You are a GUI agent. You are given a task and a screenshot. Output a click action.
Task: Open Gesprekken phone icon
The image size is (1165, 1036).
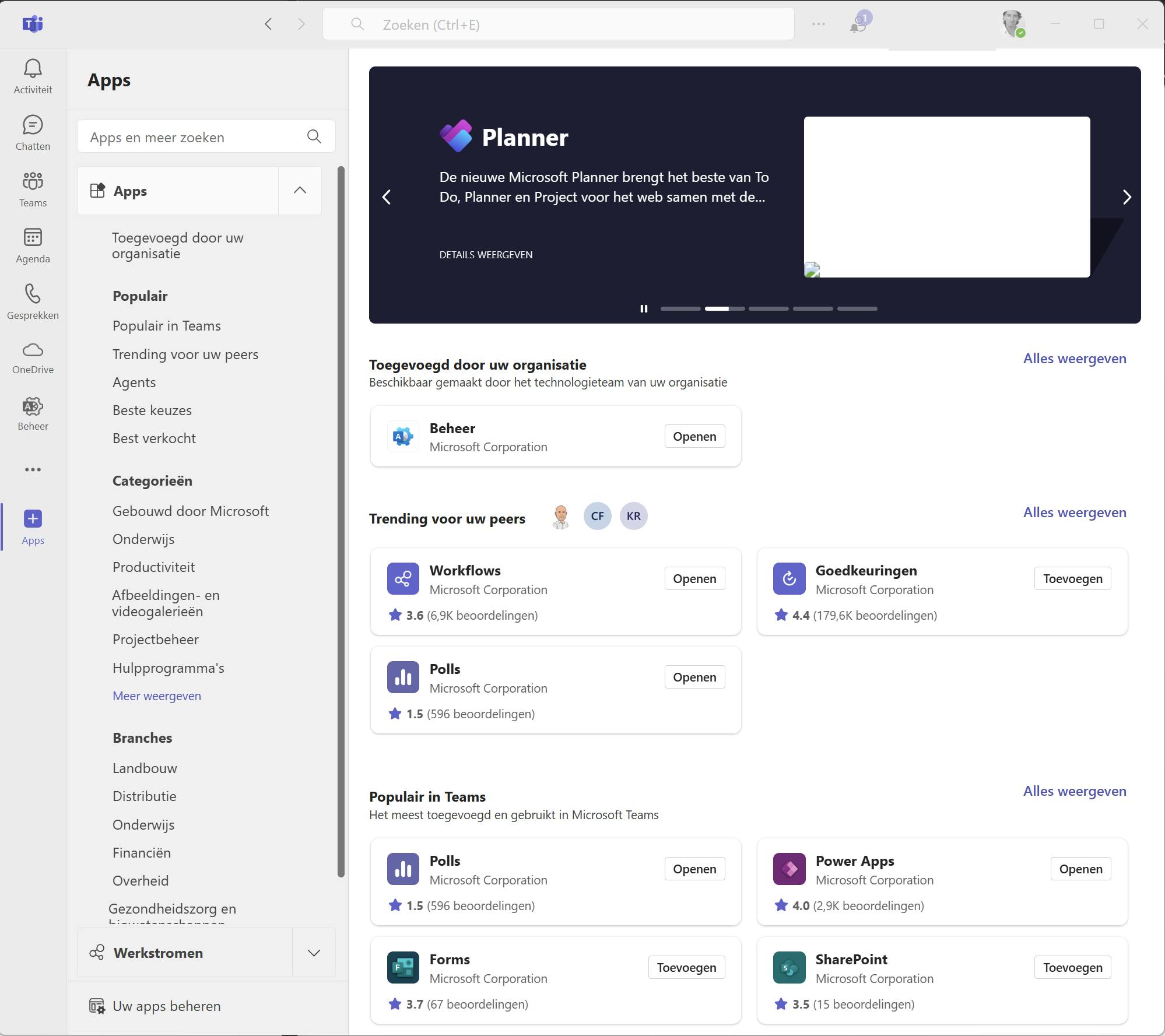[33, 302]
